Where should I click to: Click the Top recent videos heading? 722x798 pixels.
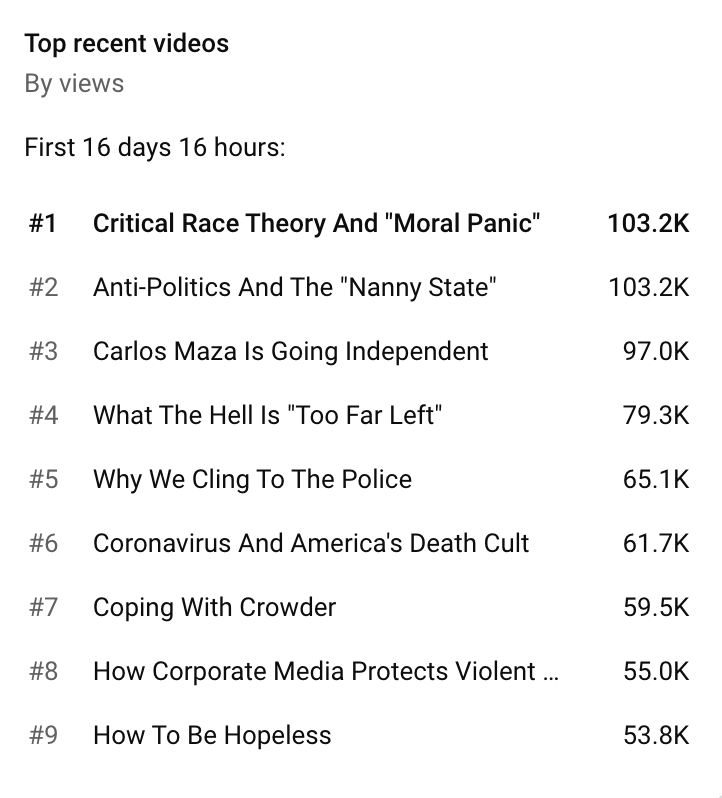pyautogui.click(x=127, y=43)
